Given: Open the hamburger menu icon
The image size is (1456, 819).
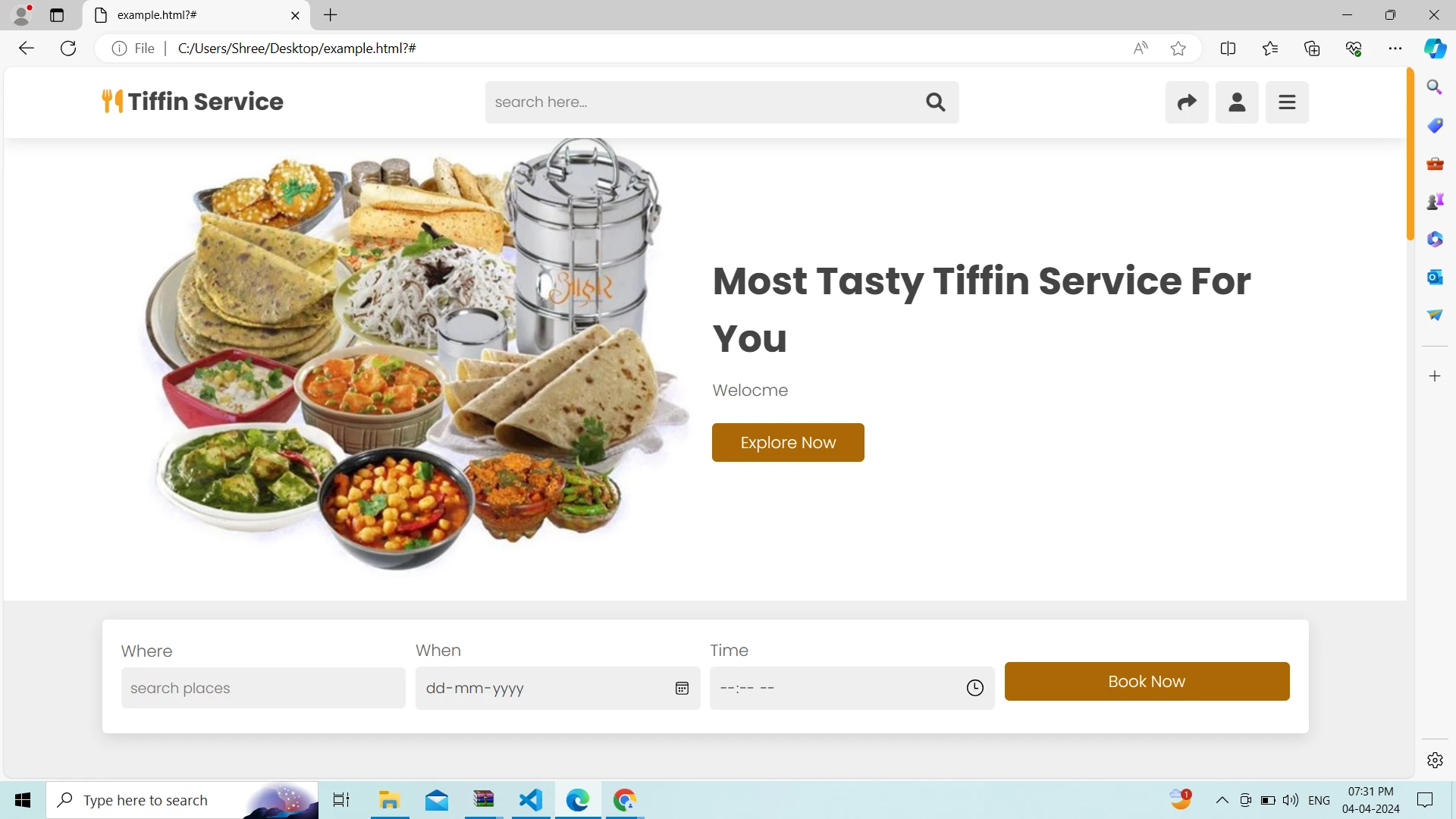Looking at the screenshot, I should coord(1287,102).
